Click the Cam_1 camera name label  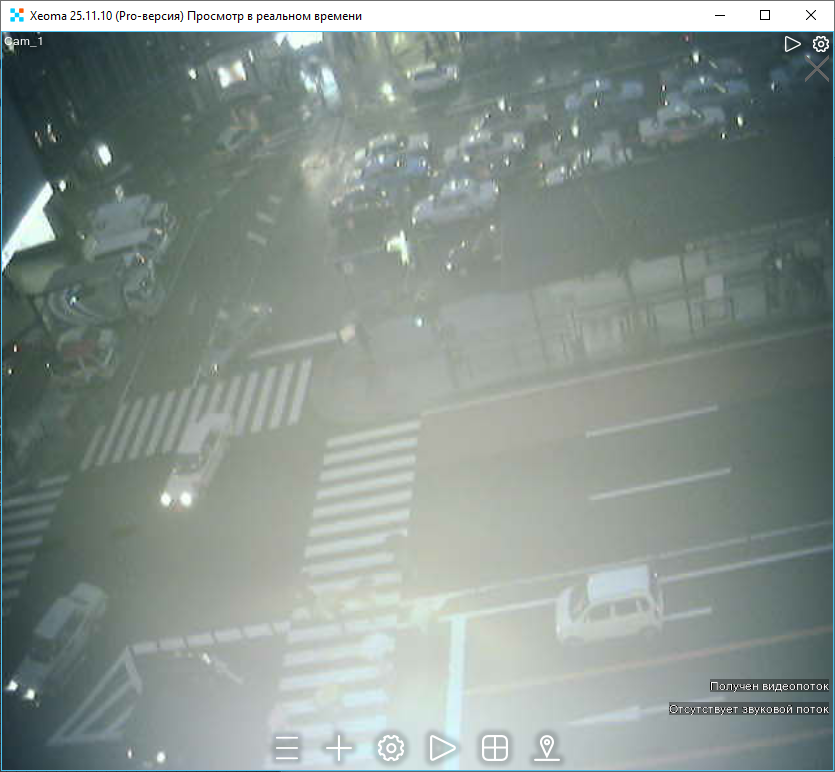tap(24, 42)
